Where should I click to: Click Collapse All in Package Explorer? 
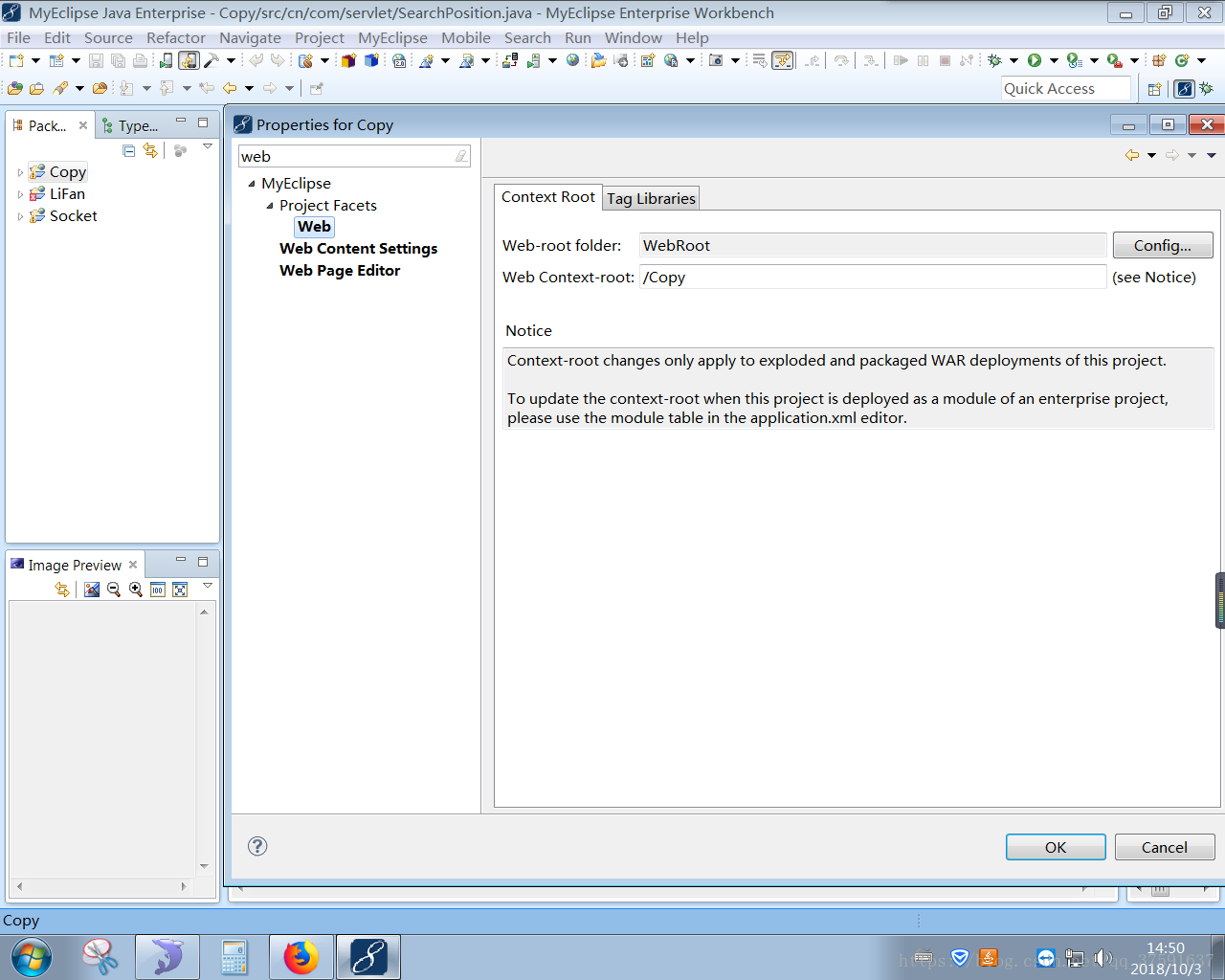[129, 150]
